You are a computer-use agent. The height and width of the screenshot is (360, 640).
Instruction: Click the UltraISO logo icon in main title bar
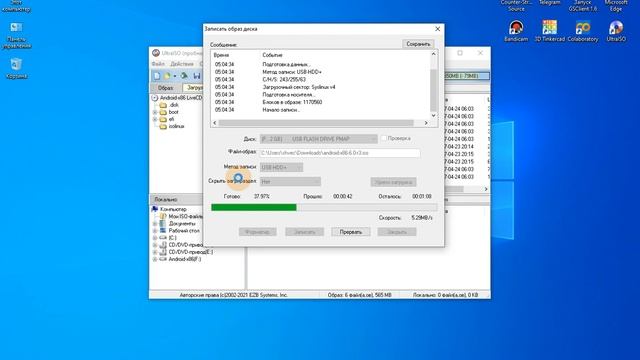tap(156, 53)
